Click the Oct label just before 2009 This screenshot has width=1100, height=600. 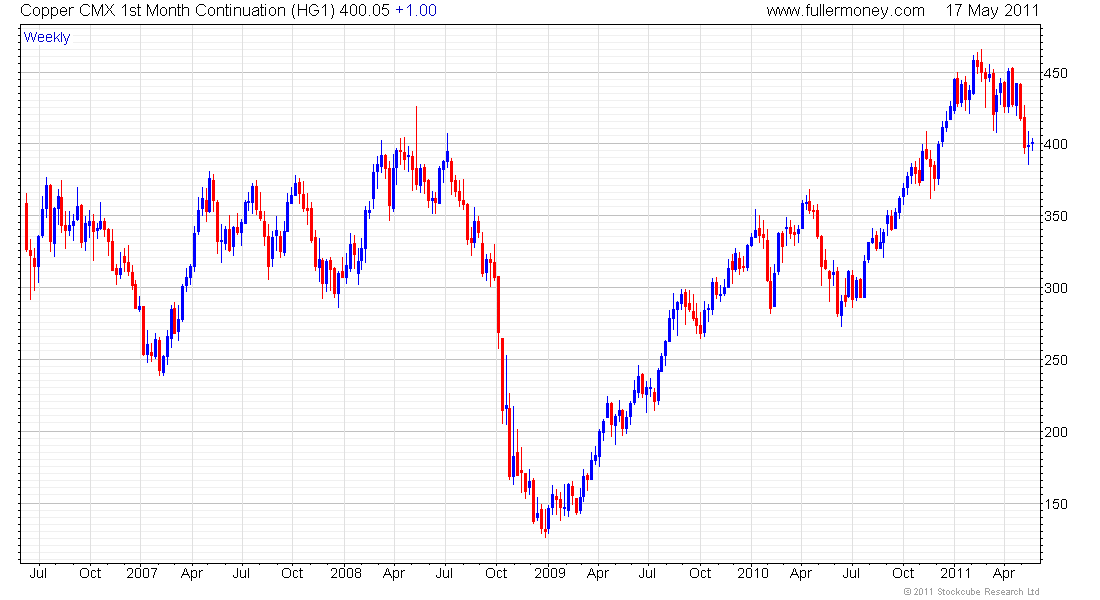(x=496, y=573)
